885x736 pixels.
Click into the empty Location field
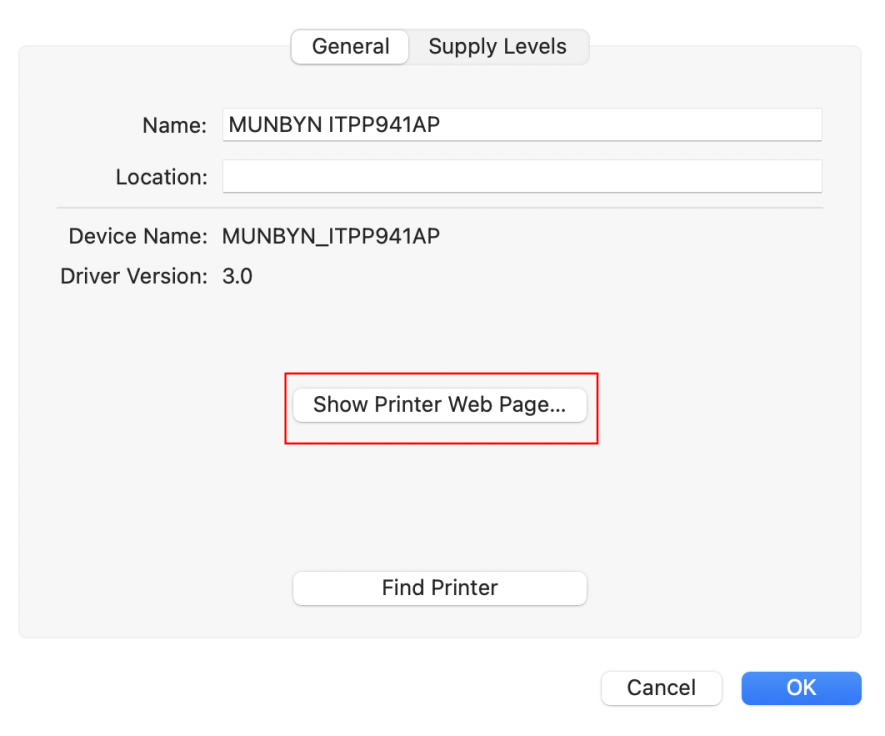click(522, 176)
